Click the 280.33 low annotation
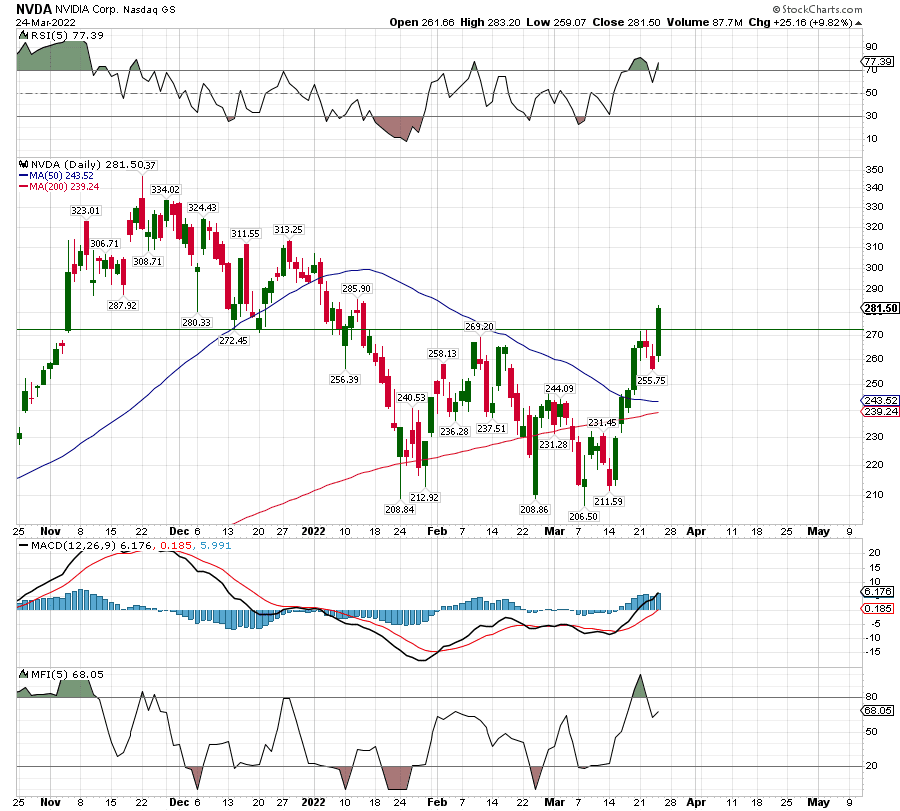Screen dimensions: 900x811 pyautogui.click(x=197, y=323)
